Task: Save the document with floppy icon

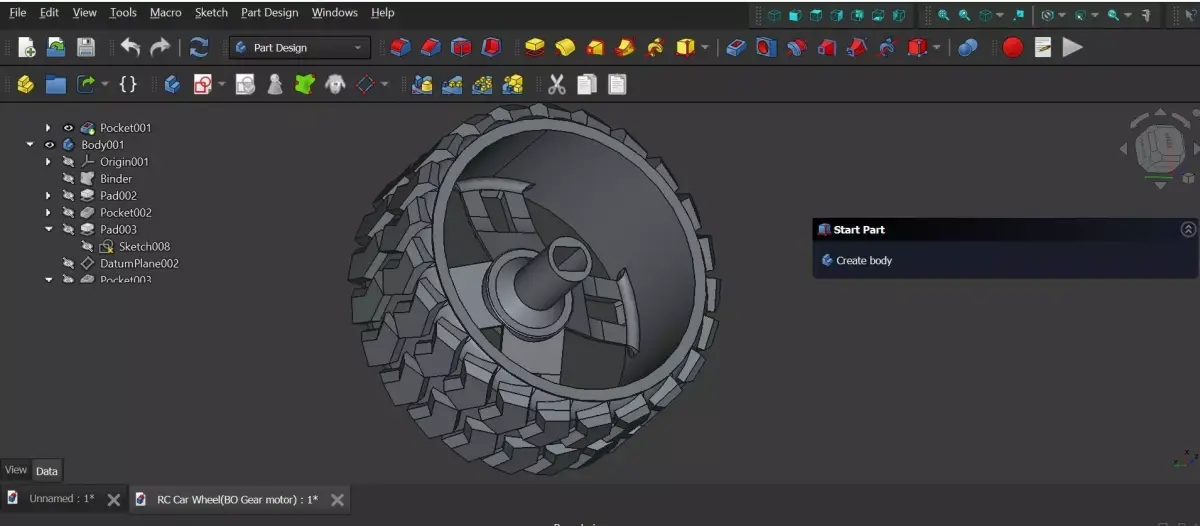Action: tap(86, 47)
